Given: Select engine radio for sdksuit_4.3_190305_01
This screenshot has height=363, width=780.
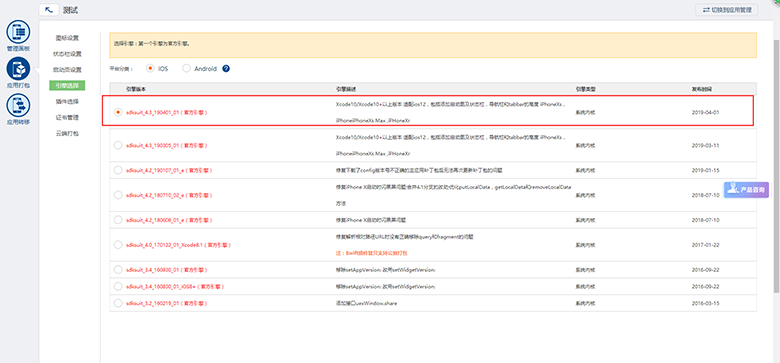Looking at the screenshot, I should coord(118,145).
